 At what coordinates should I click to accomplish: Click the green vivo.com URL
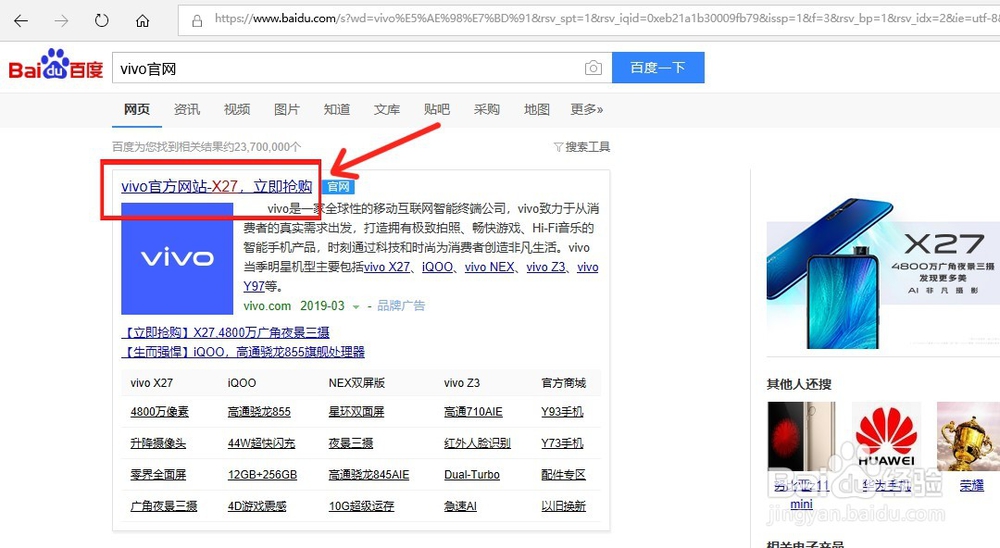pos(267,306)
